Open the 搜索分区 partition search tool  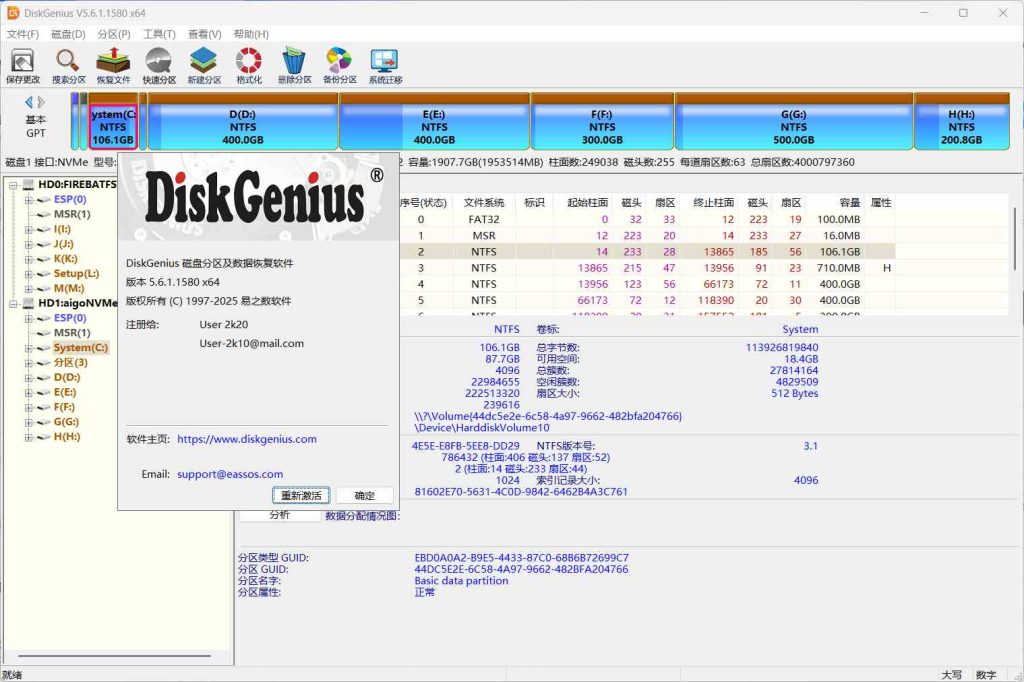click(x=69, y=66)
